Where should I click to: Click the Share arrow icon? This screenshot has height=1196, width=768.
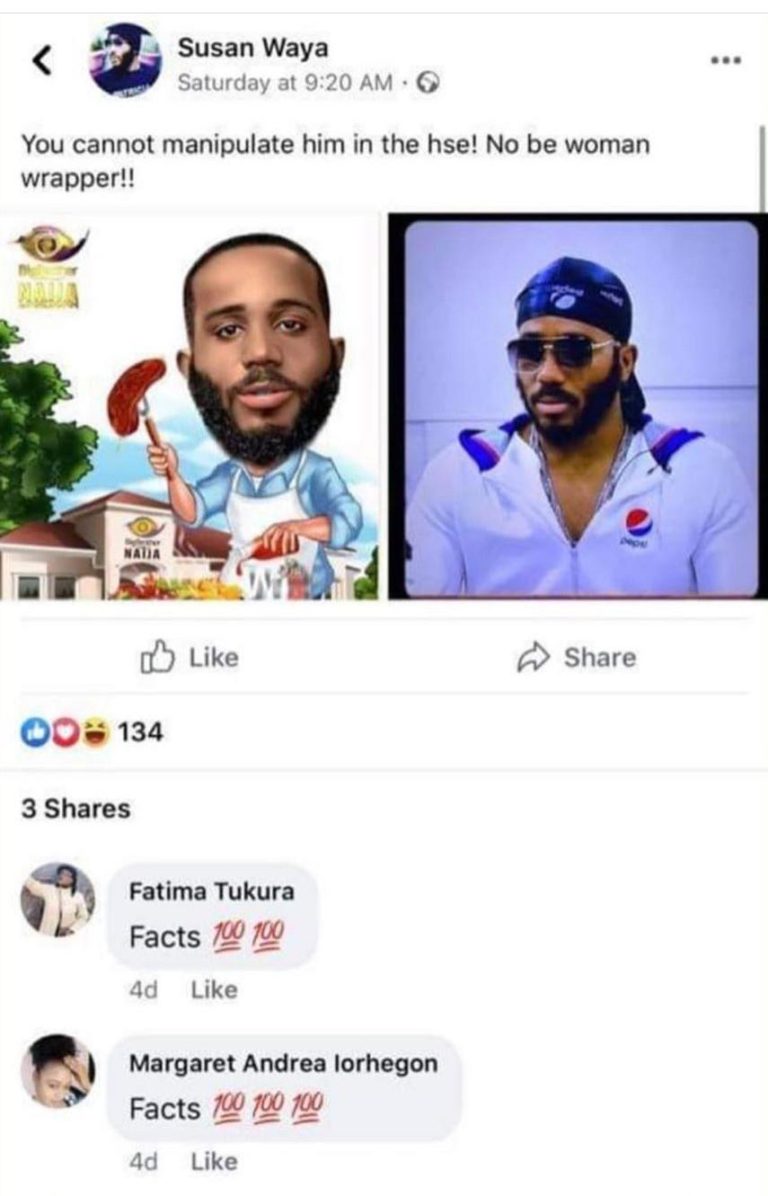pyautogui.click(x=533, y=657)
